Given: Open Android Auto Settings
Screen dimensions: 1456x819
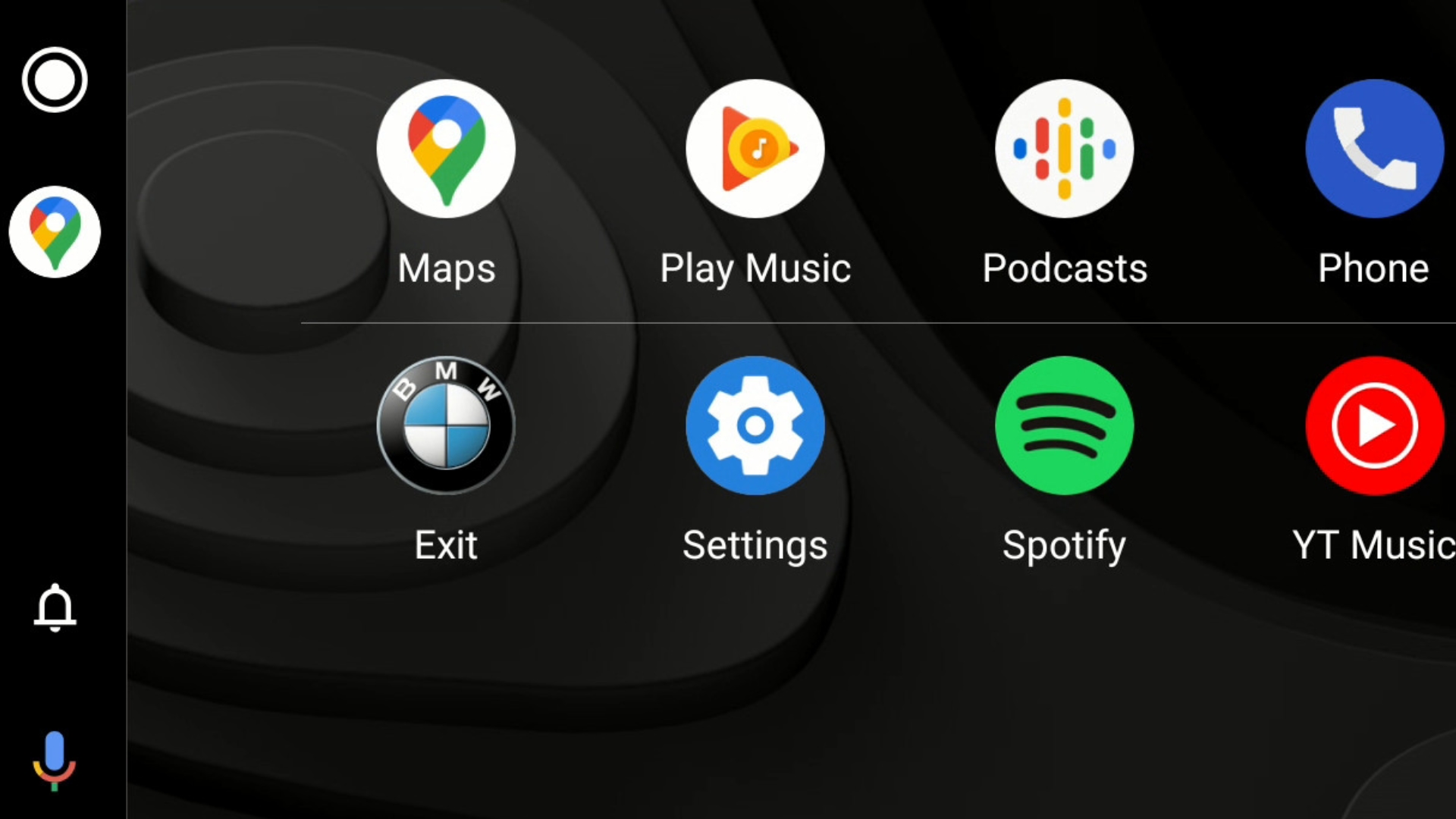Looking at the screenshot, I should pyautogui.click(x=755, y=425).
